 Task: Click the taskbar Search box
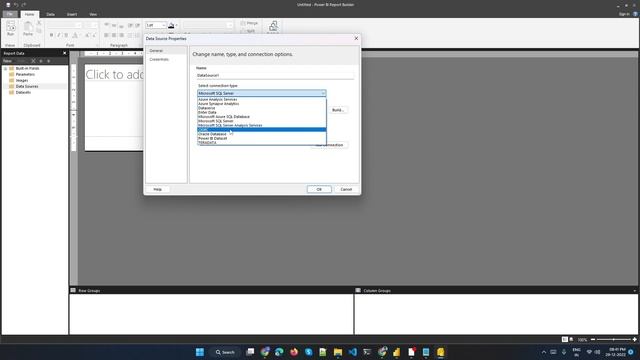point(225,352)
